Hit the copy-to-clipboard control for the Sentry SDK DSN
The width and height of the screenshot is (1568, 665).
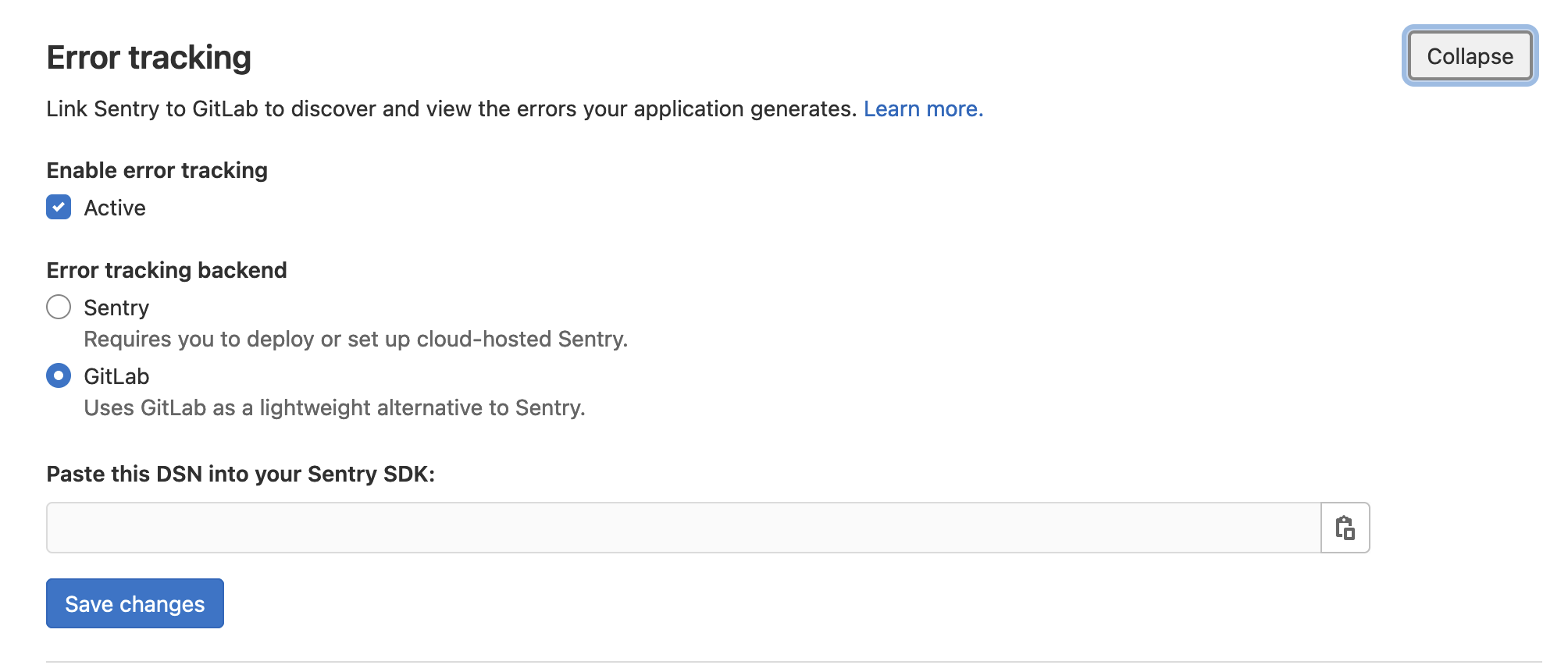[x=1345, y=527]
